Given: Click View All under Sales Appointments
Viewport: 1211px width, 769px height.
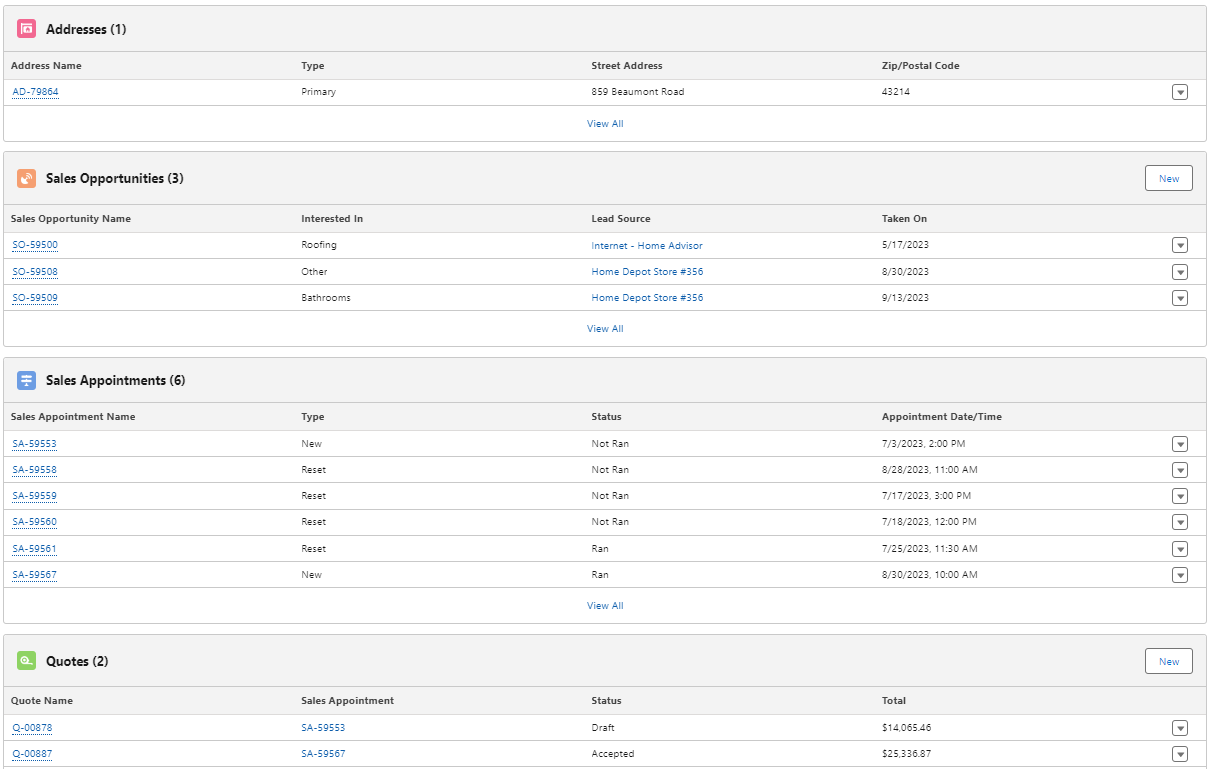Looking at the screenshot, I should click(x=605, y=606).
